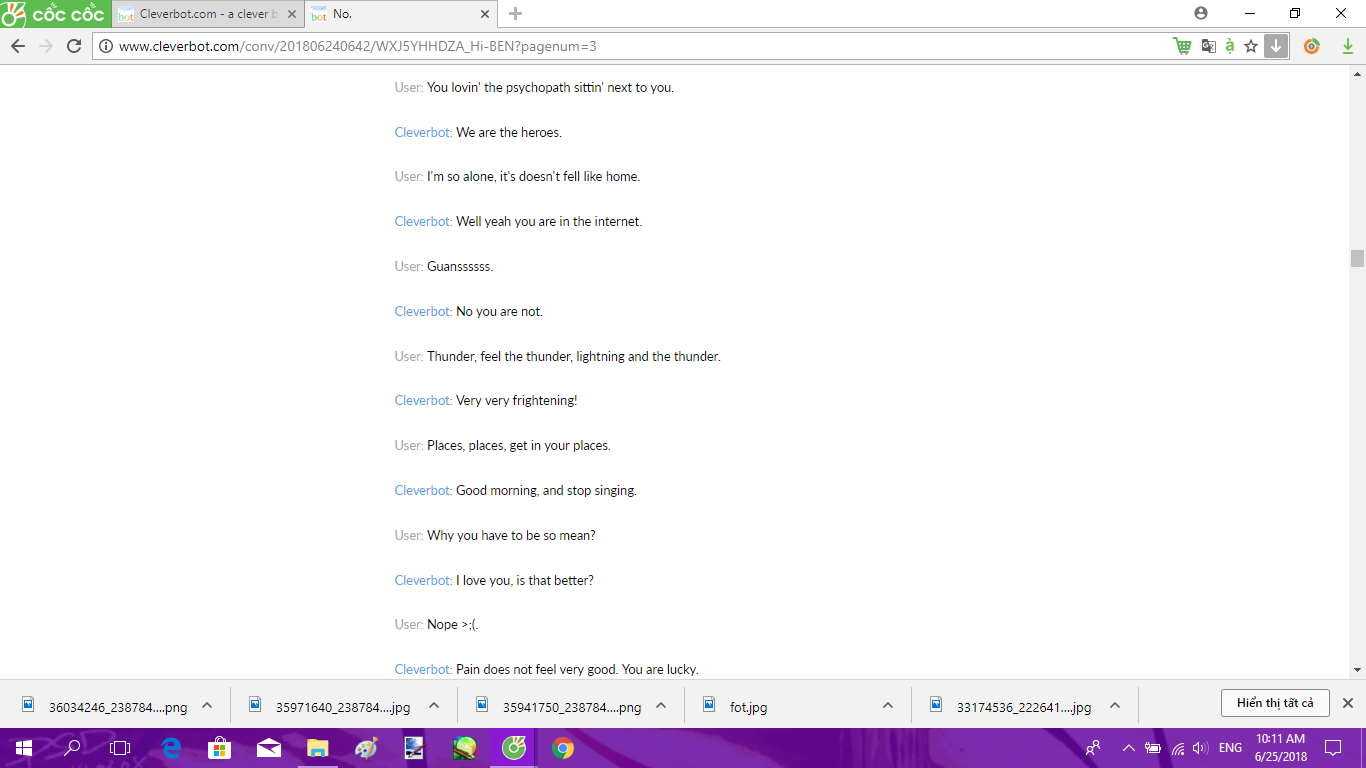
Task: Reload the Cleverbot page
Action: click(73, 46)
